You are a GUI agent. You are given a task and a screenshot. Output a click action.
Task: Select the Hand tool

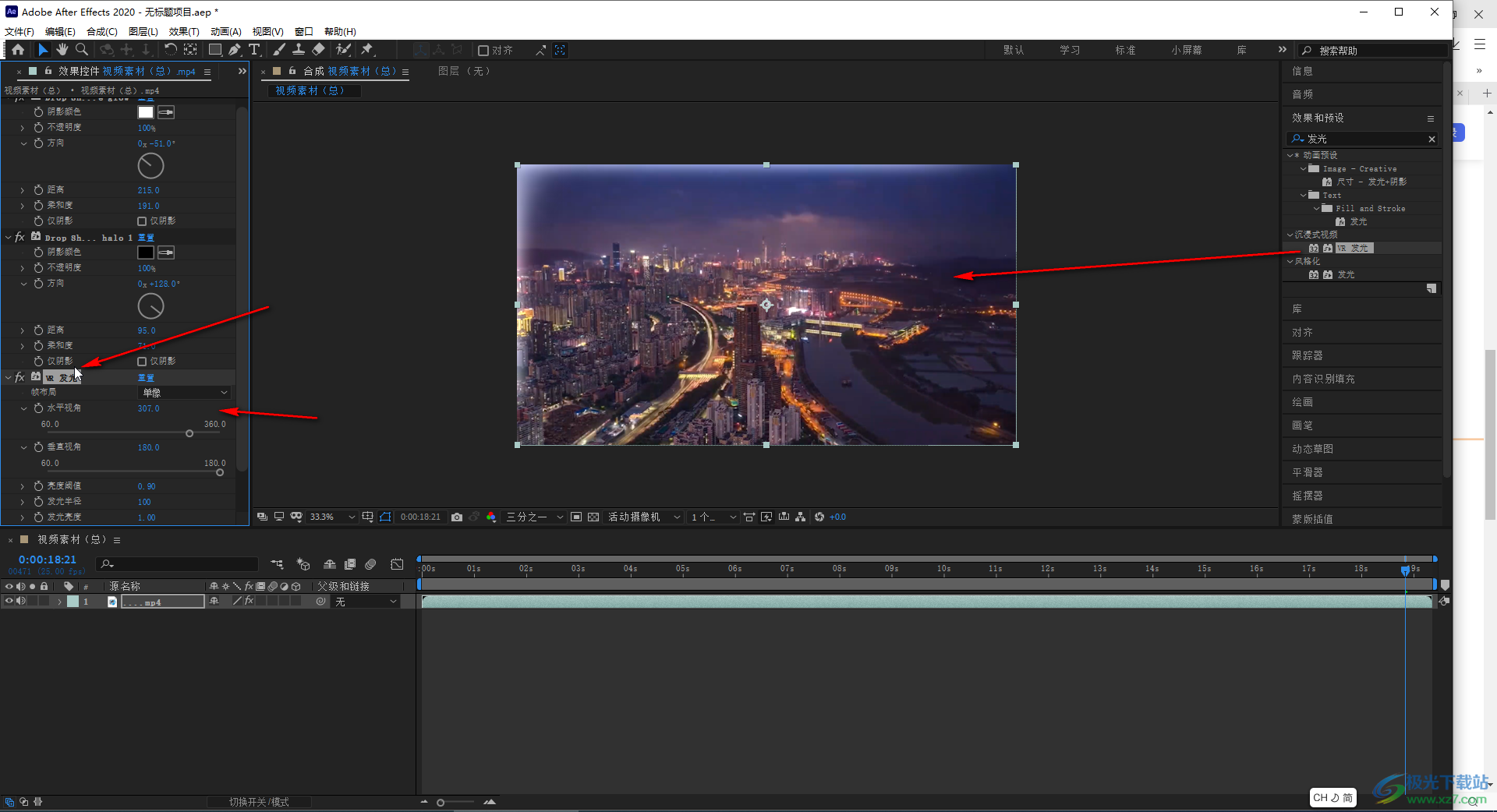click(x=62, y=50)
